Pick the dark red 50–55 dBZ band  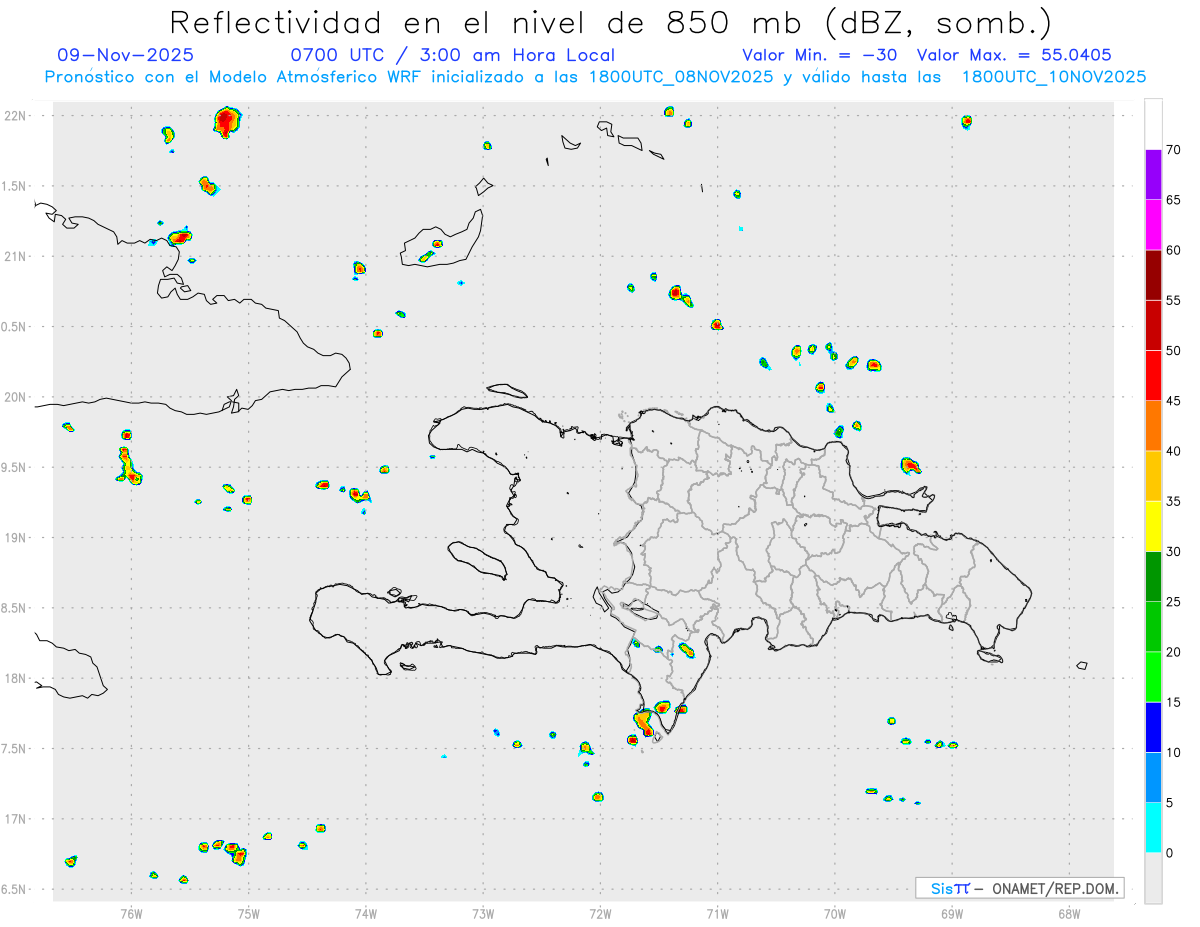tap(1153, 325)
